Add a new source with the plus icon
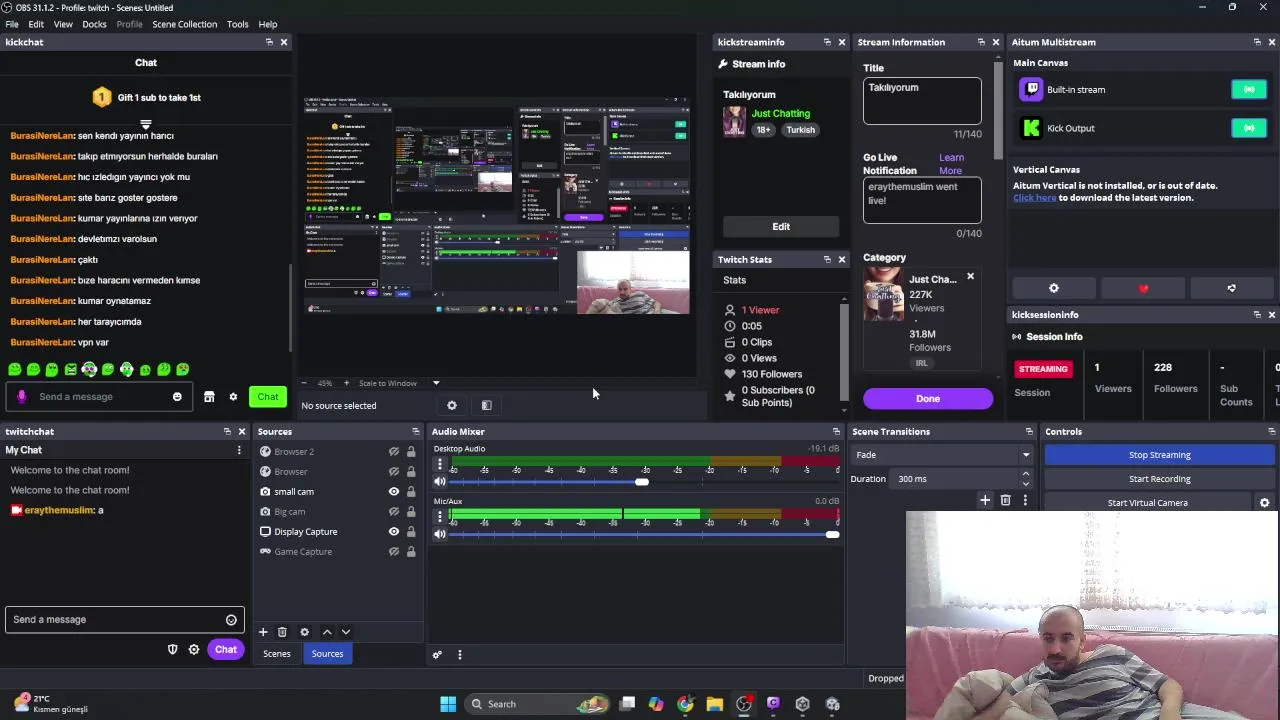The width and height of the screenshot is (1280, 720). pyautogui.click(x=263, y=632)
